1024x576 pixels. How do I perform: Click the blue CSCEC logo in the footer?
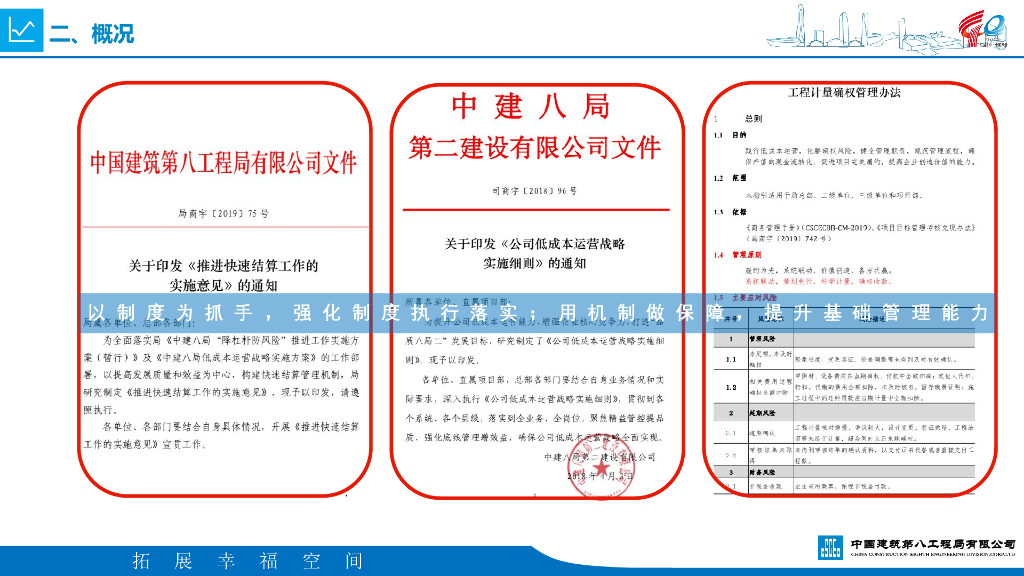tap(830, 547)
